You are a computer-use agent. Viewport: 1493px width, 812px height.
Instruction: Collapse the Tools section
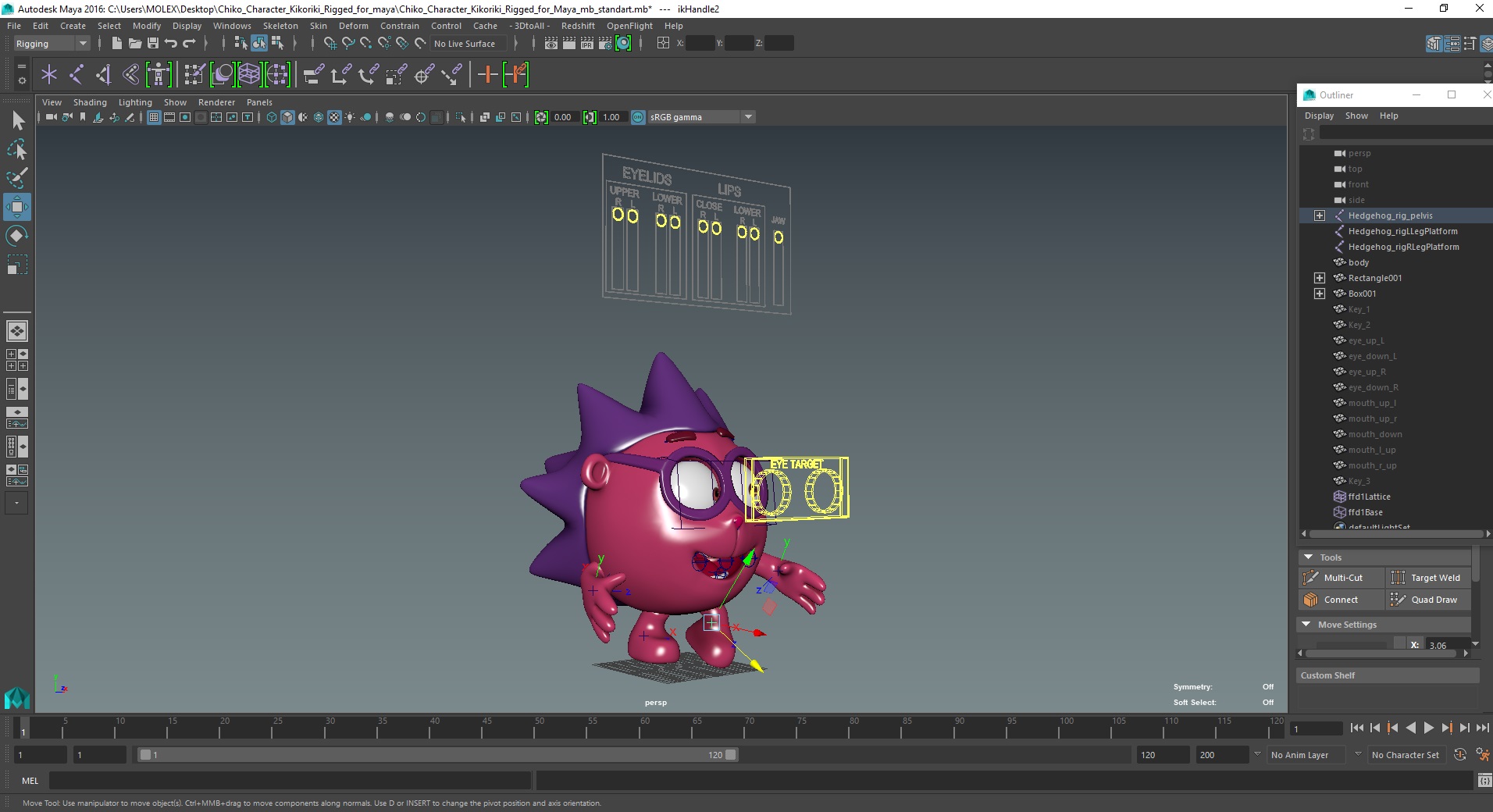coord(1307,557)
